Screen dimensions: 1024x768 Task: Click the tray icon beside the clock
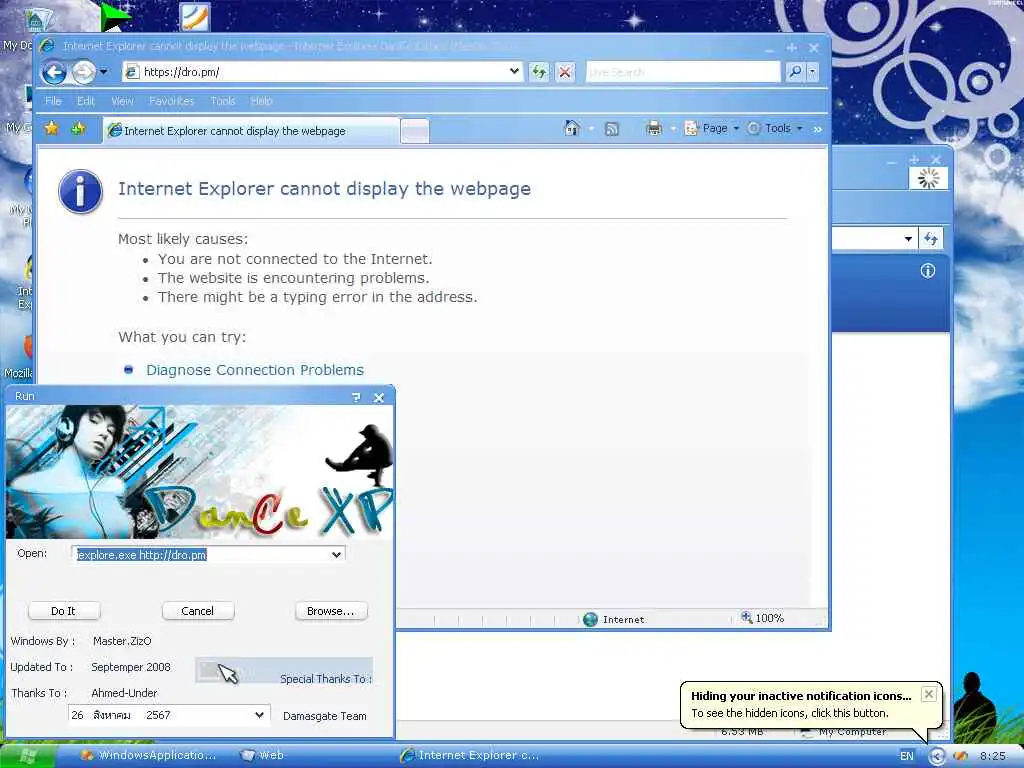[960, 756]
